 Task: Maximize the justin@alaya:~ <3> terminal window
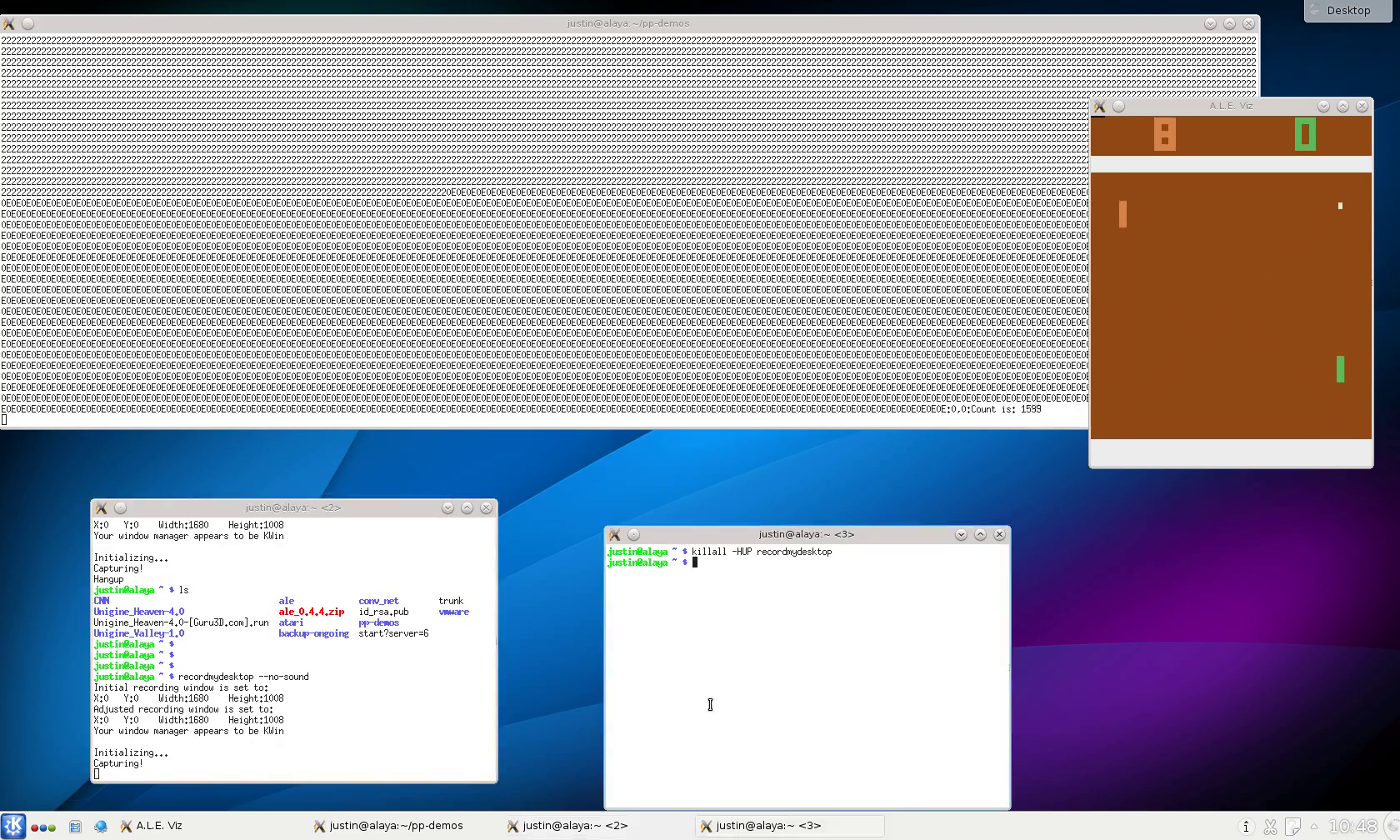click(x=980, y=535)
